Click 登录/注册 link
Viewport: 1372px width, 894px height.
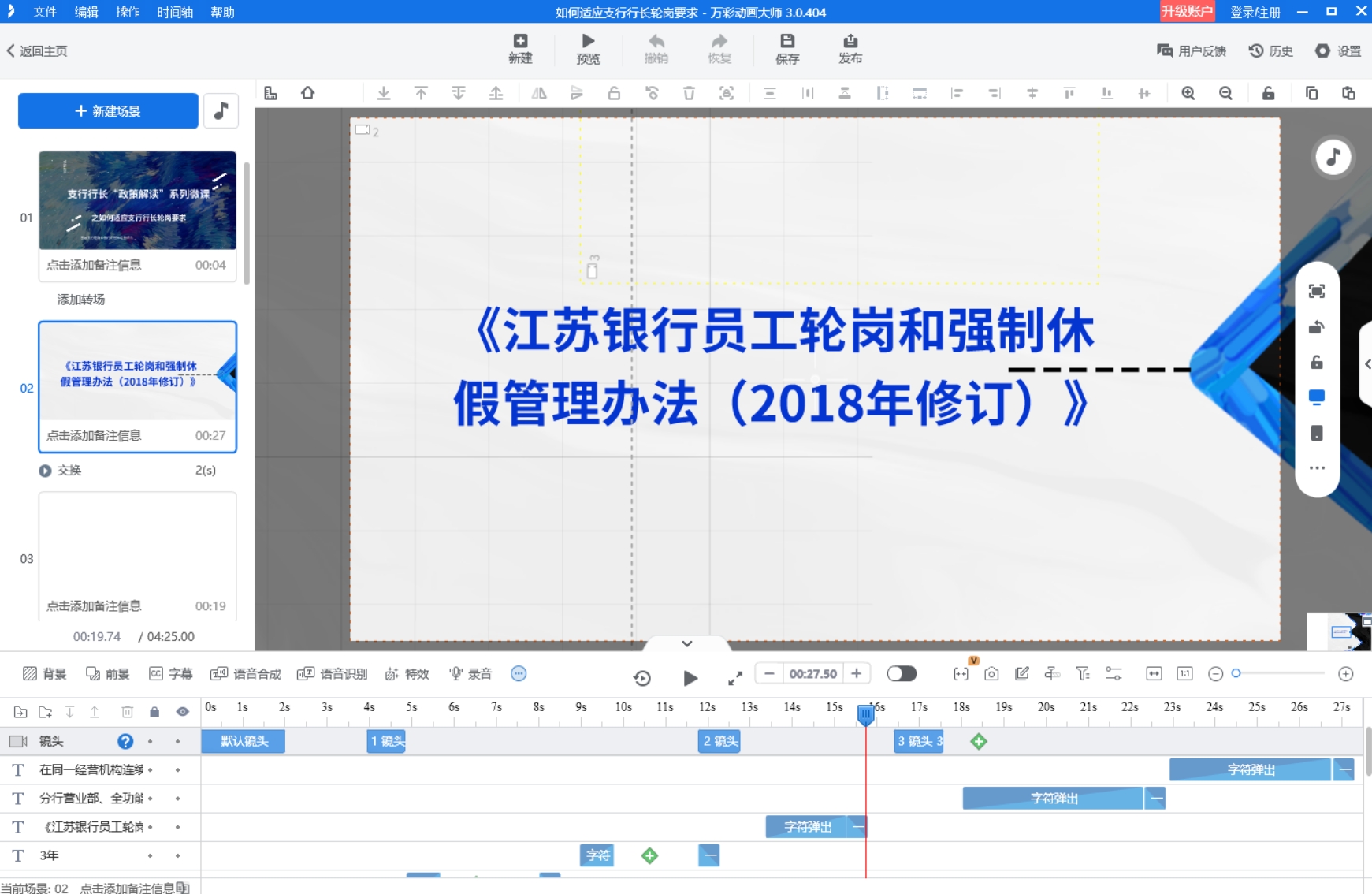(x=1255, y=13)
